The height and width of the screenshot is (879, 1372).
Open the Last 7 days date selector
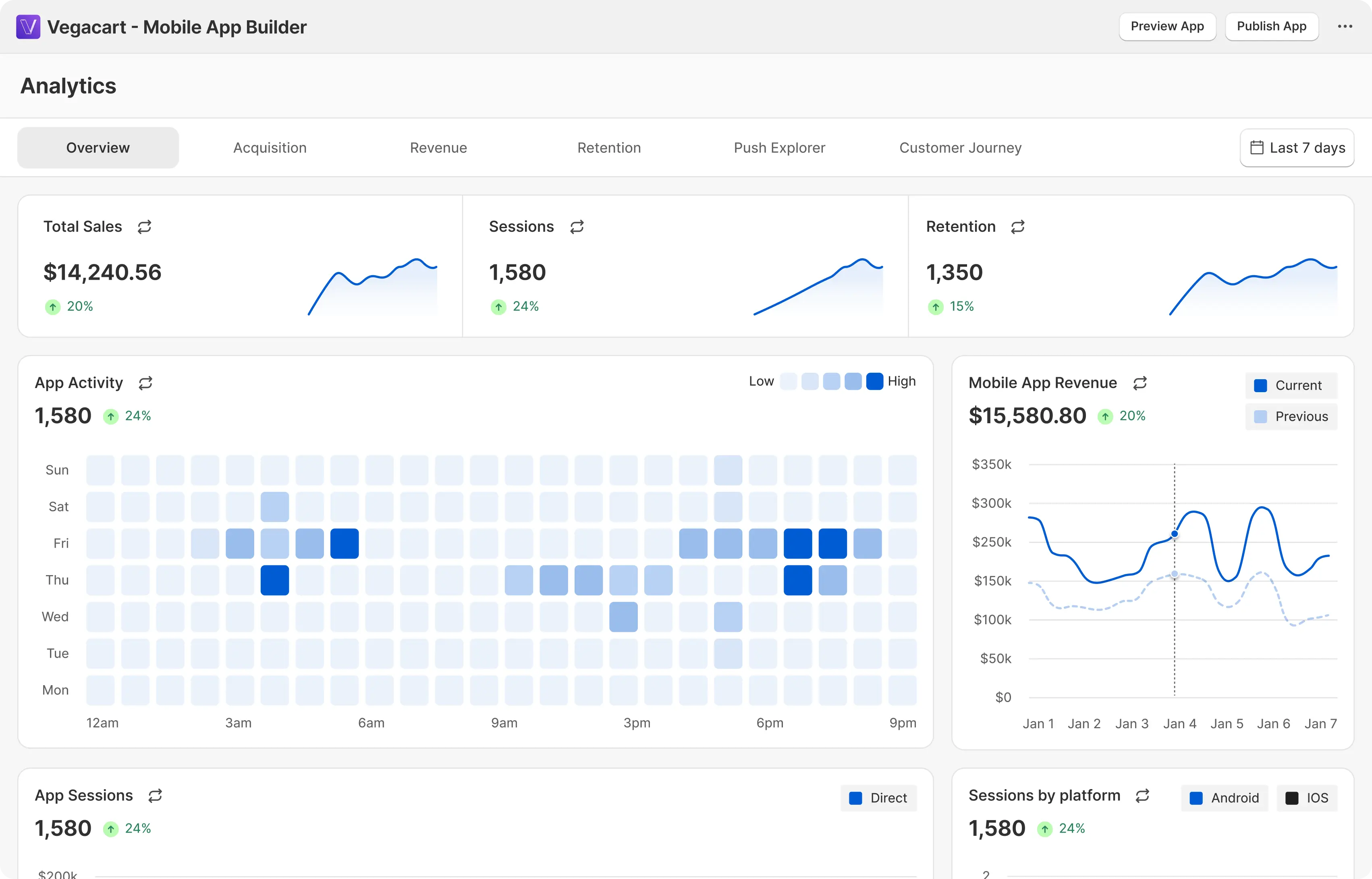click(1297, 147)
